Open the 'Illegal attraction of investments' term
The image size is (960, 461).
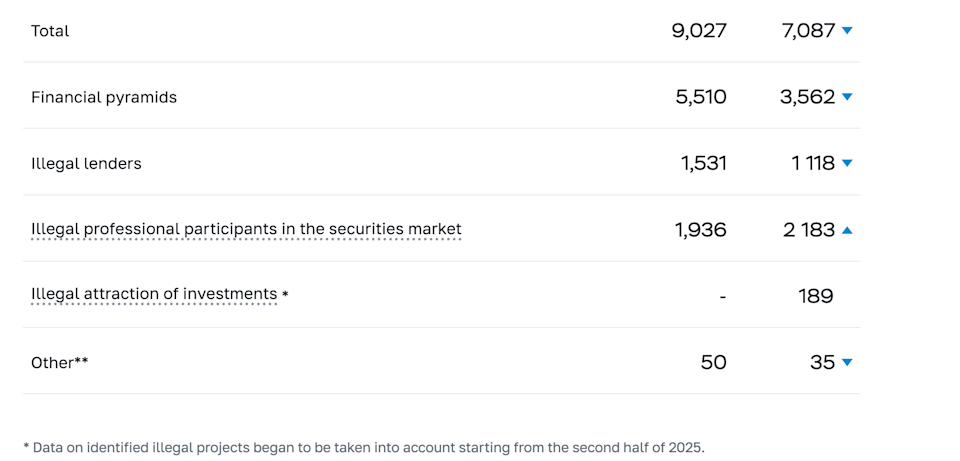pyautogui.click(x=154, y=294)
